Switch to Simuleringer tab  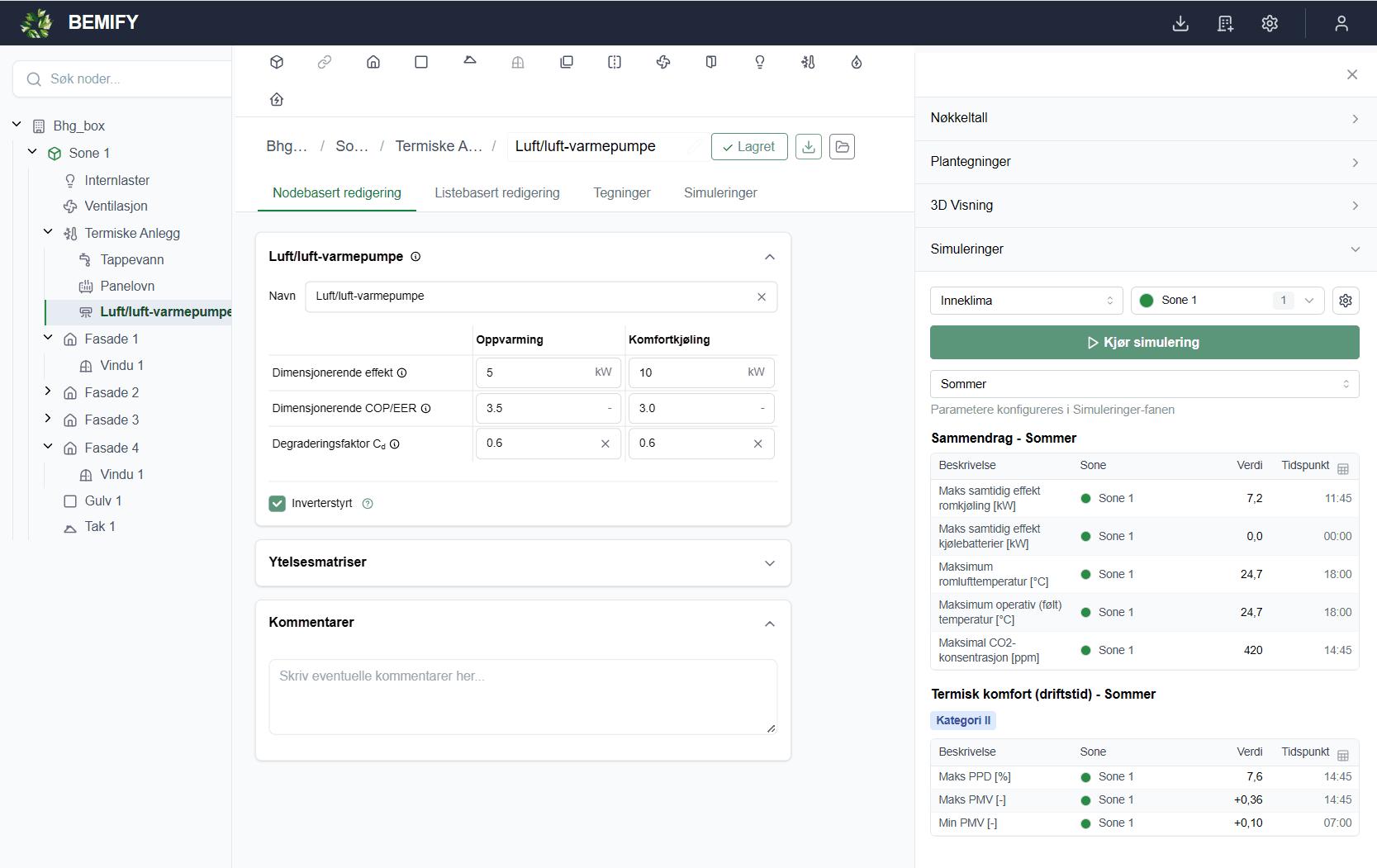coord(720,192)
